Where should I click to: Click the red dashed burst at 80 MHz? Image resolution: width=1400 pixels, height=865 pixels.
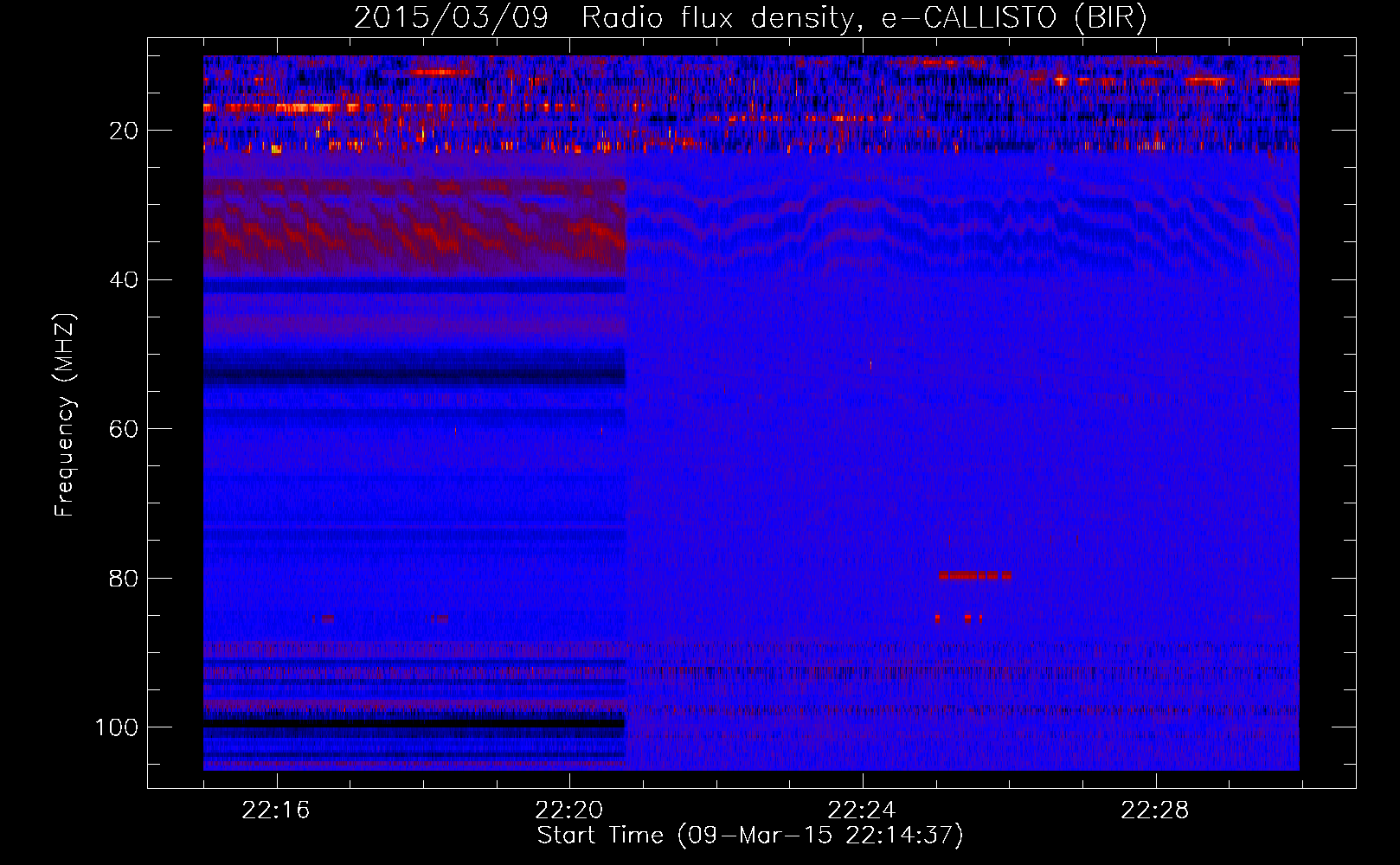point(975,575)
